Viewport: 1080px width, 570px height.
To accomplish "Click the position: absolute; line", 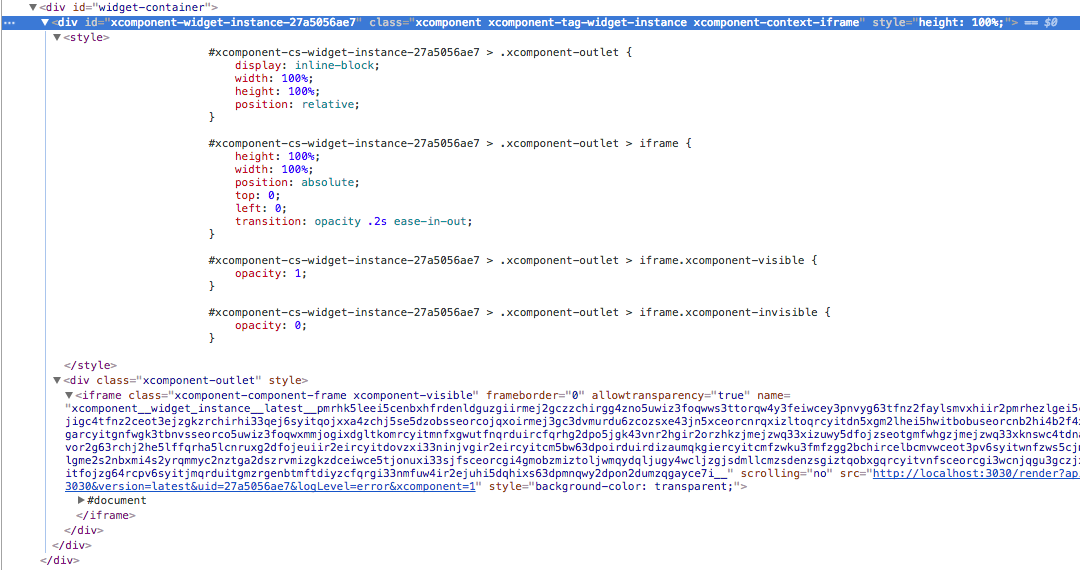I will click(297, 182).
